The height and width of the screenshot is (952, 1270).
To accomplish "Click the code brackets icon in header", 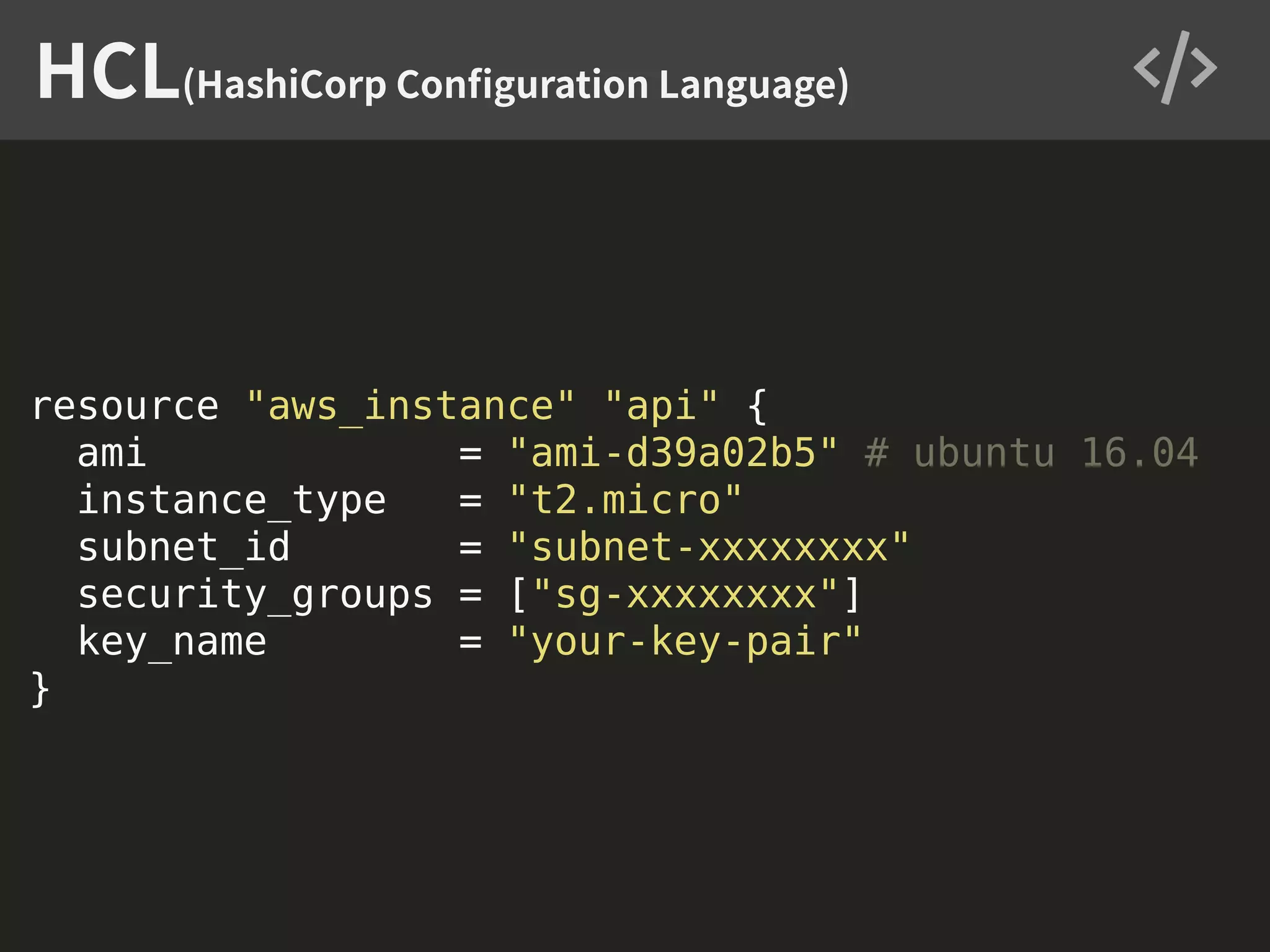I will 1175,68.
